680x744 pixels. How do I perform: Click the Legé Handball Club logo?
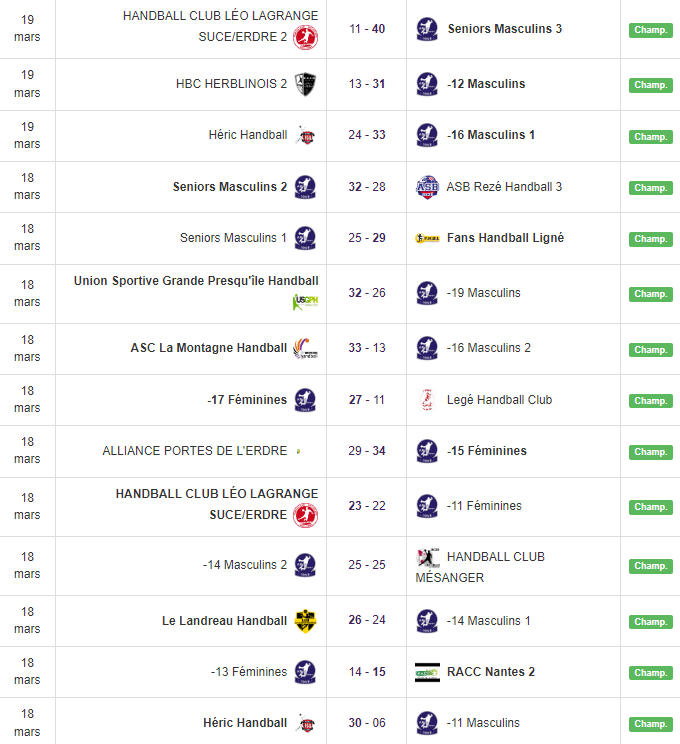(427, 400)
